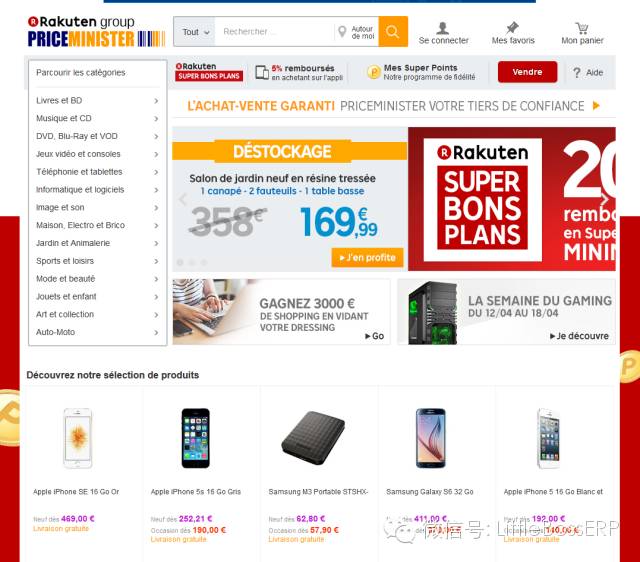The width and height of the screenshot is (640, 562).
Task: Click the red Vendre button
Action: 527,72
